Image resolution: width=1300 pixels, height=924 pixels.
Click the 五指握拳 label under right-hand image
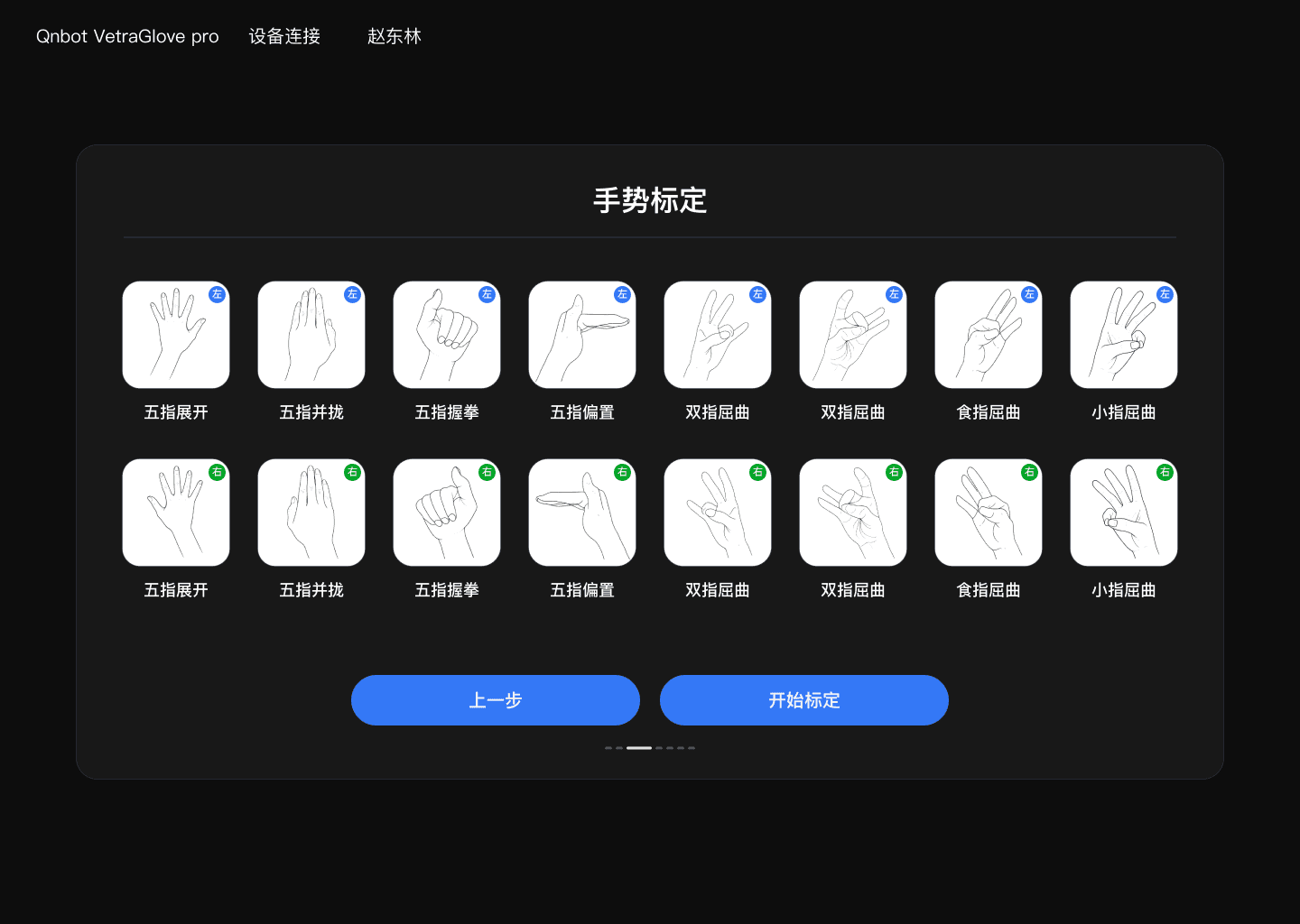tap(447, 590)
